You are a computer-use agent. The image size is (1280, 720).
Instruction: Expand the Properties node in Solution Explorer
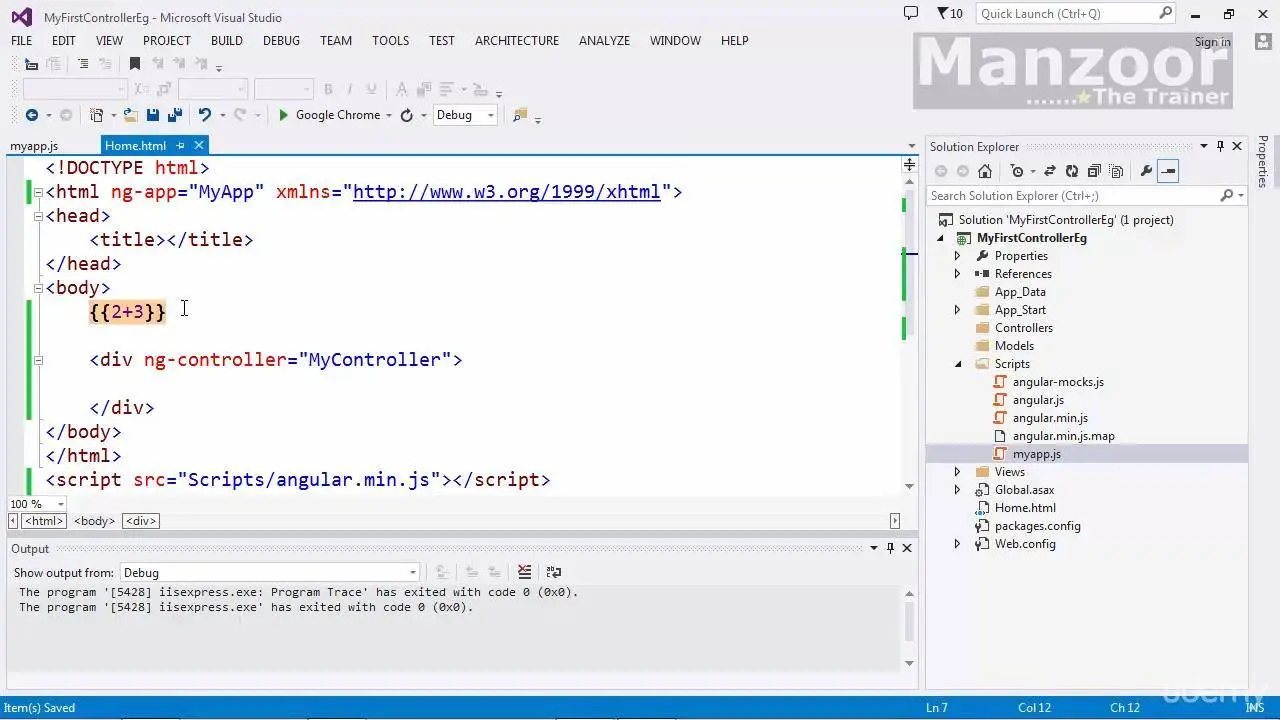click(957, 256)
